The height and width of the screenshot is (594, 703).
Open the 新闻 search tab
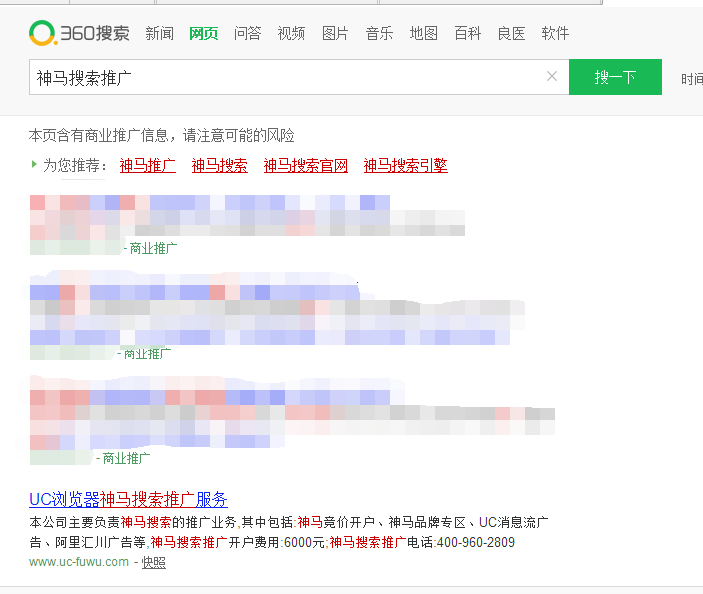point(159,34)
